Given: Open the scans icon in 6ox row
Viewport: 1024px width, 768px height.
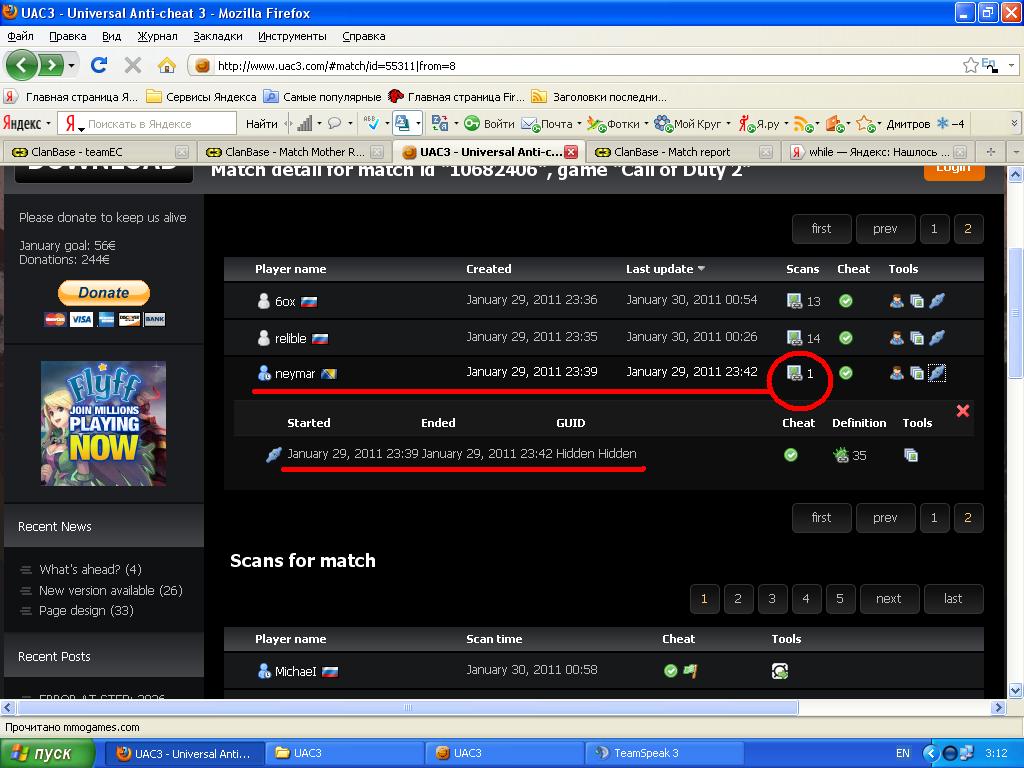Looking at the screenshot, I should 794,301.
